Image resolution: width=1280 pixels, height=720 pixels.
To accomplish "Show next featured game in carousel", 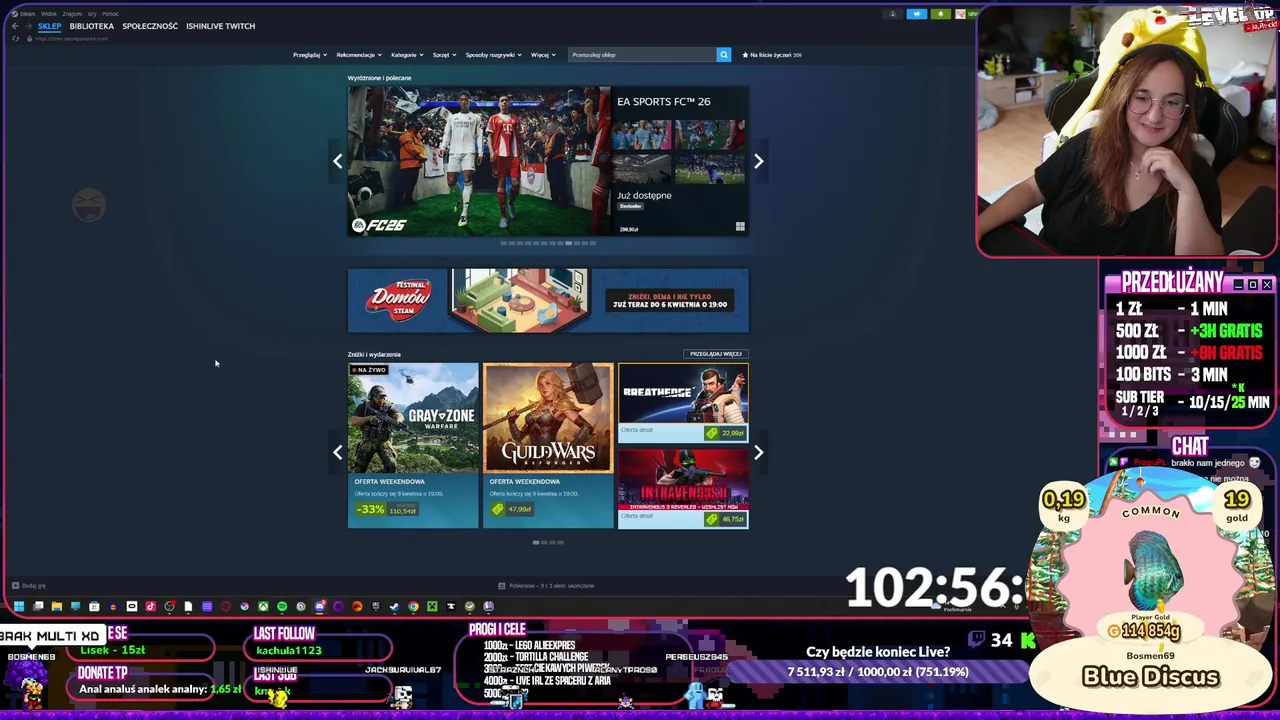I will coord(758,161).
